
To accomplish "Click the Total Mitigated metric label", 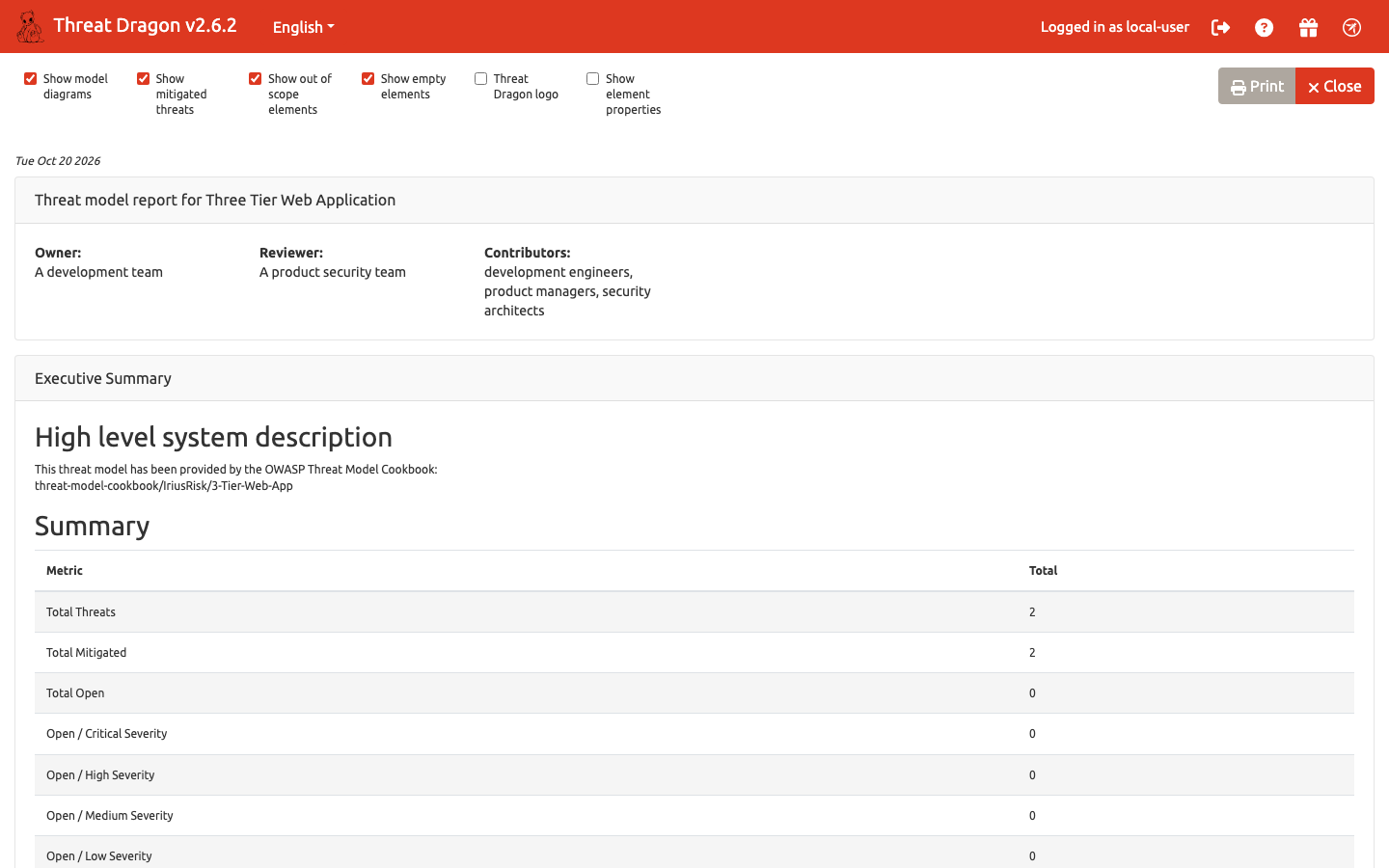I will tap(86, 653).
